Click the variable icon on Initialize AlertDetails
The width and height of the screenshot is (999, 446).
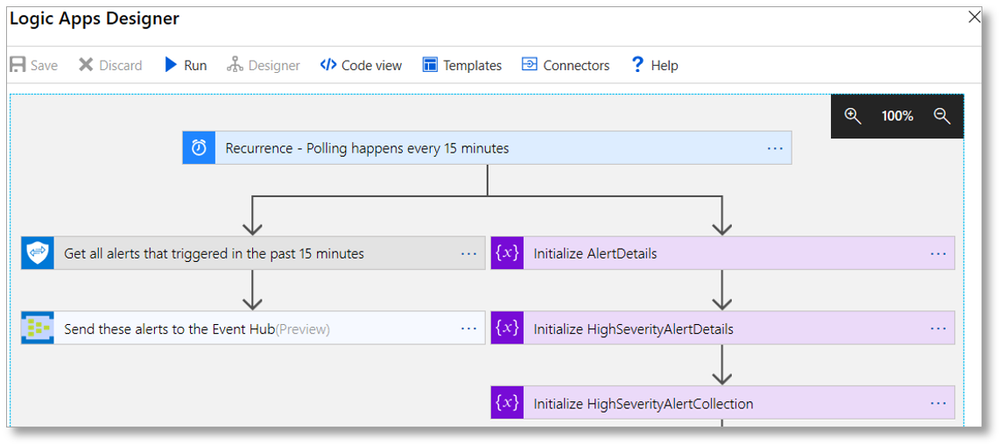[507, 254]
